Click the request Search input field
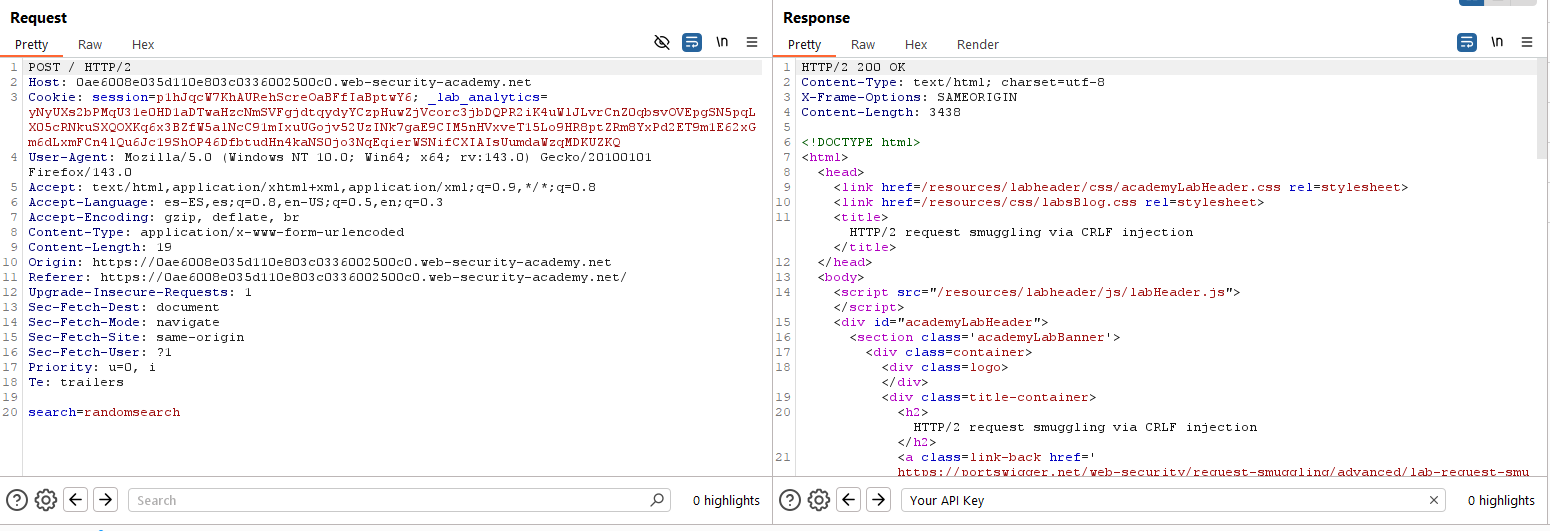 [x=390, y=500]
